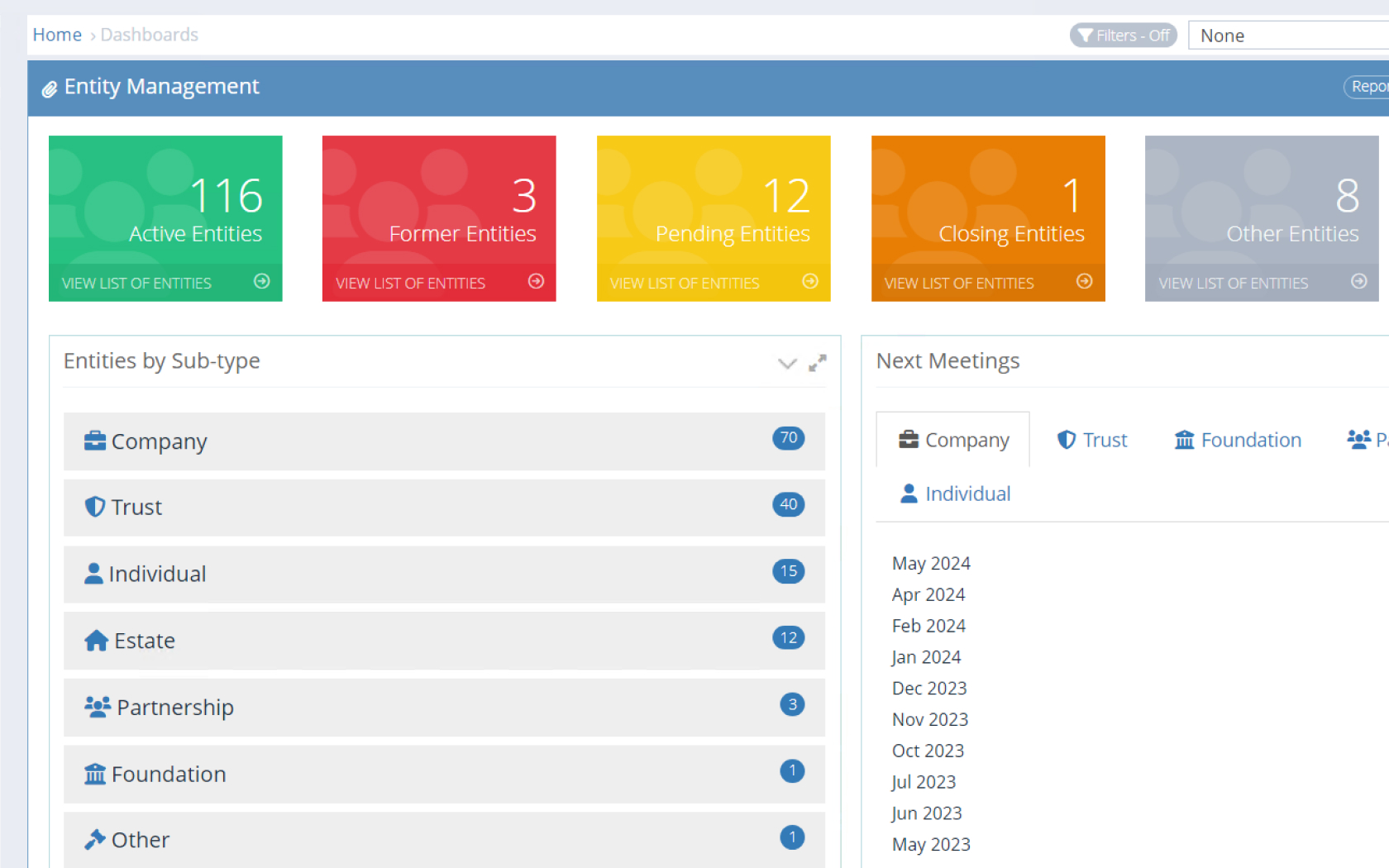Select May 2024 in Next Meetings
This screenshot has height=868, width=1389.
[931, 564]
